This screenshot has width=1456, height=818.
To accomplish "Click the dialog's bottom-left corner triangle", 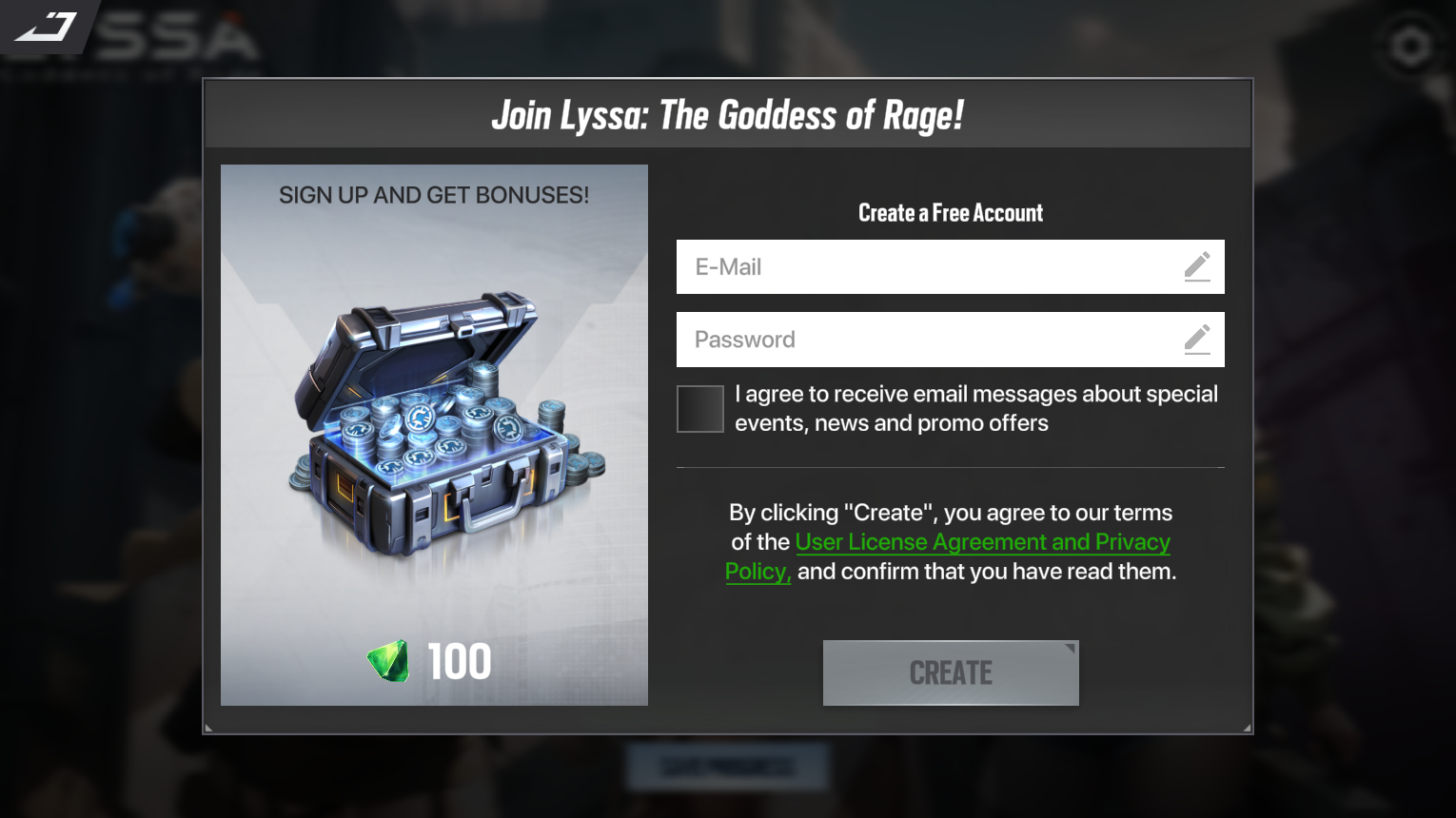I will coord(209,728).
